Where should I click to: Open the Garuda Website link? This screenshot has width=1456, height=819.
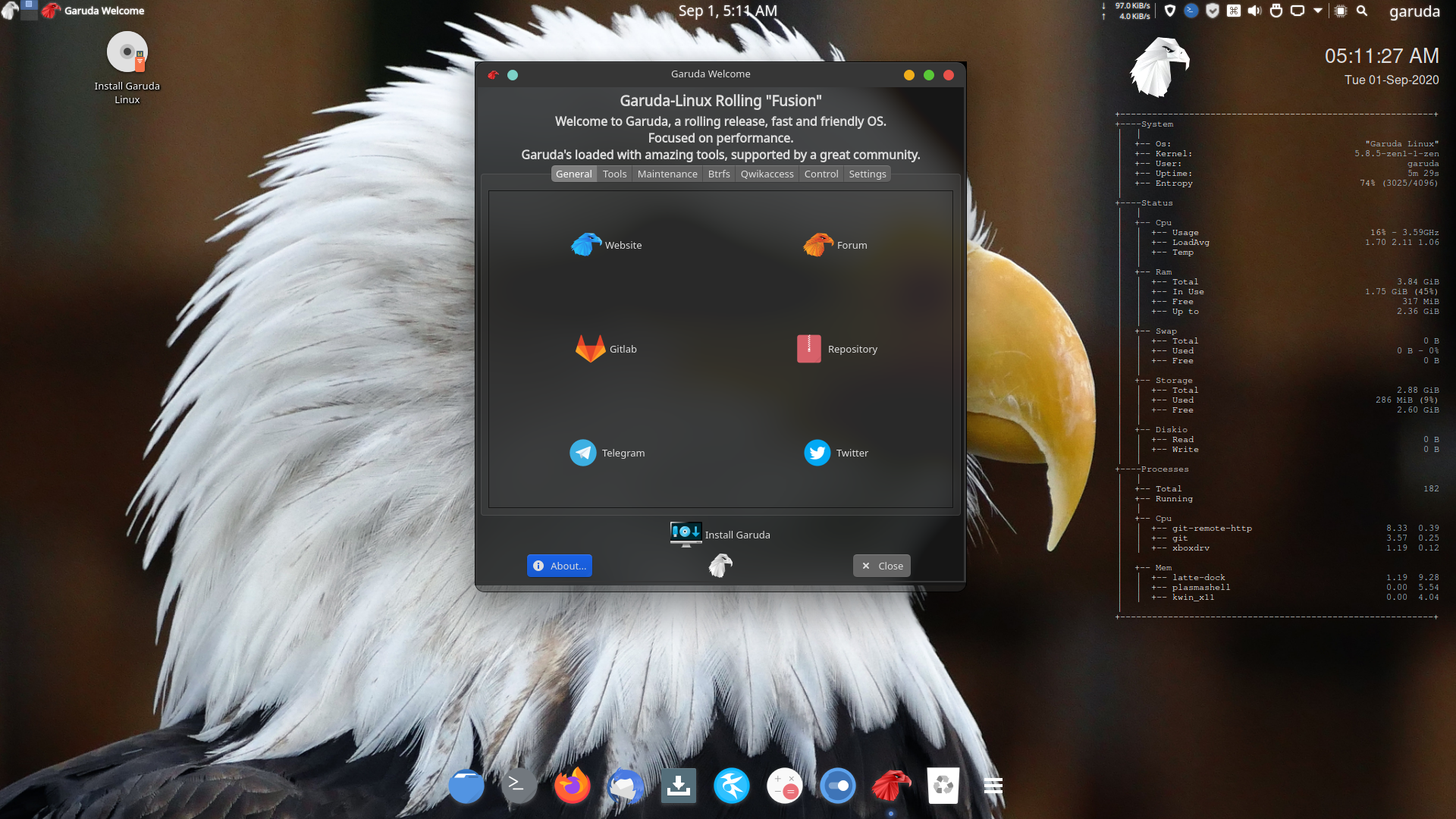(x=606, y=245)
